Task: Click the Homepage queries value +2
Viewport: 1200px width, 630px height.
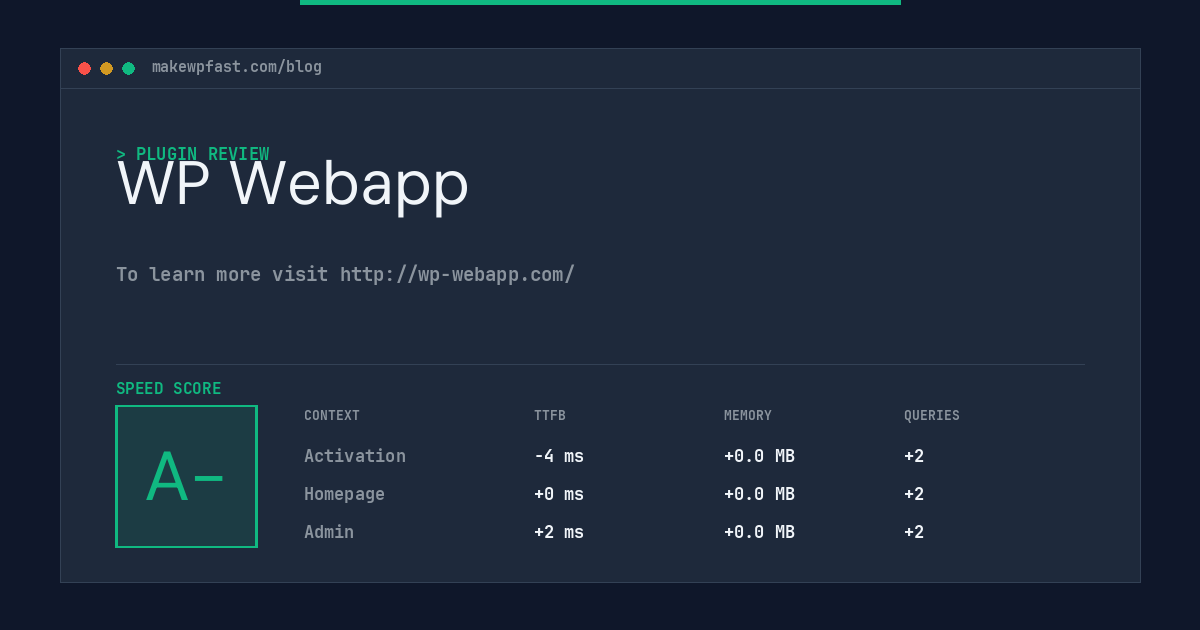Action: pyautogui.click(x=914, y=494)
